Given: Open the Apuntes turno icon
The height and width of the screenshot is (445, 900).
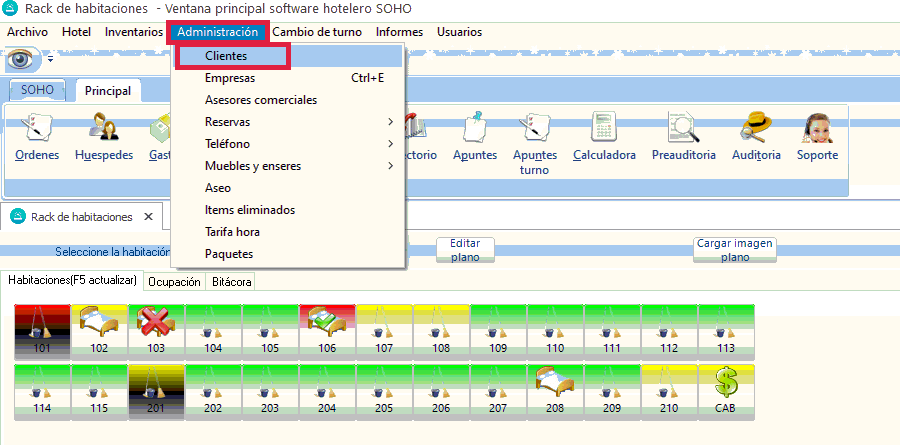Looking at the screenshot, I should [x=535, y=140].
